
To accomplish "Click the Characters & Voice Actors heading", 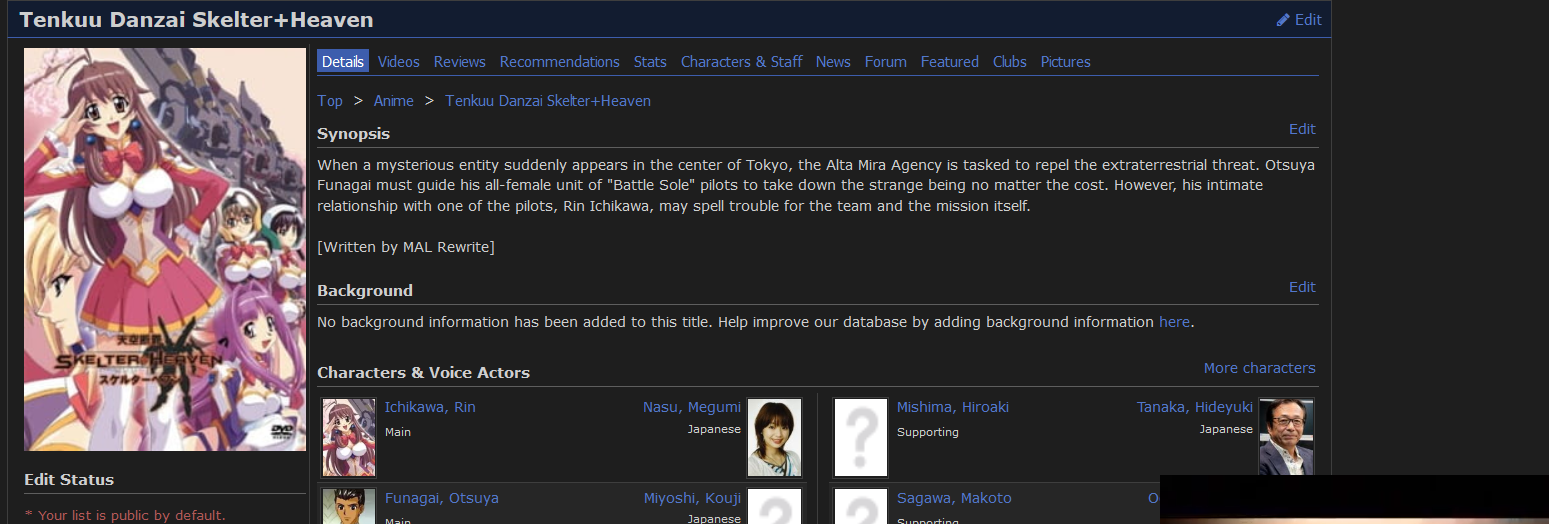I will tap(423, 372).
